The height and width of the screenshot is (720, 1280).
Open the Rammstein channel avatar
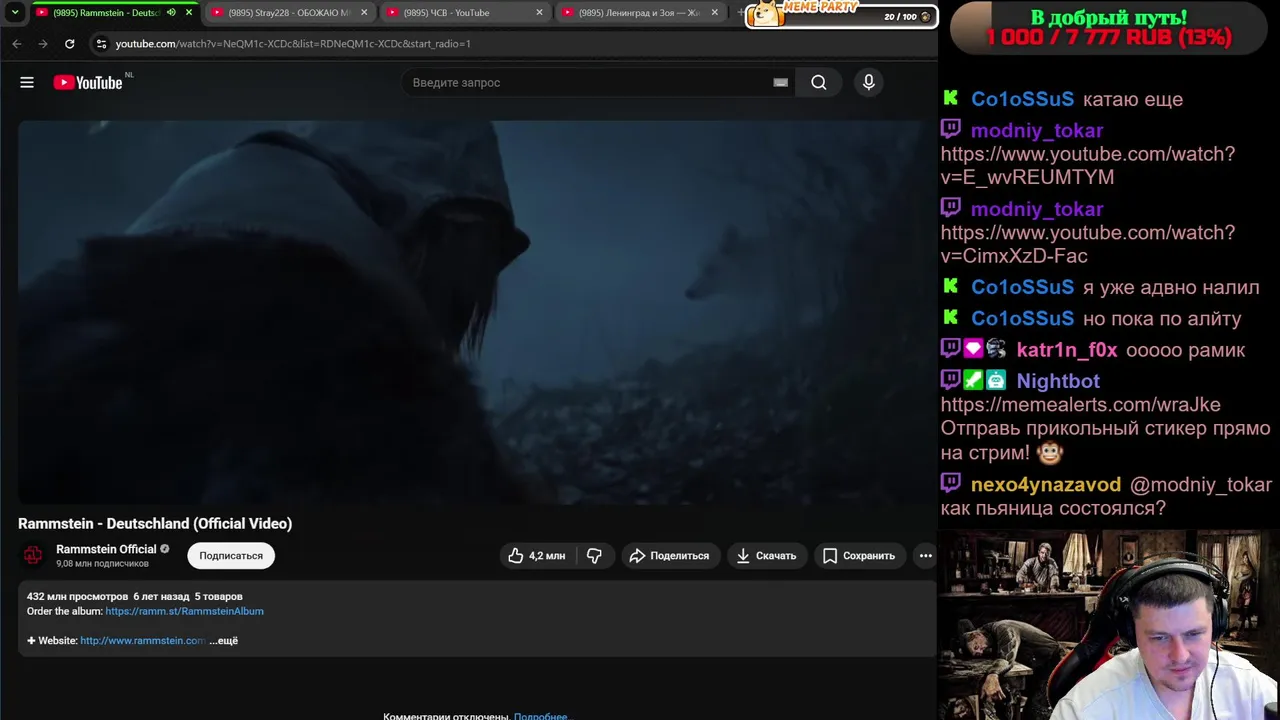click(x=33, y=555)
